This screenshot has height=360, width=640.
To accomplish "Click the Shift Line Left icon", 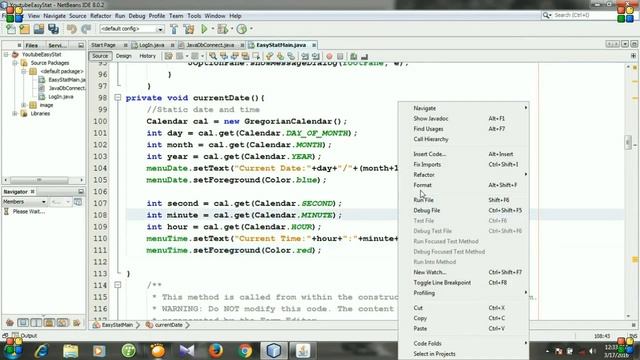I will click(x=305, y=56).
